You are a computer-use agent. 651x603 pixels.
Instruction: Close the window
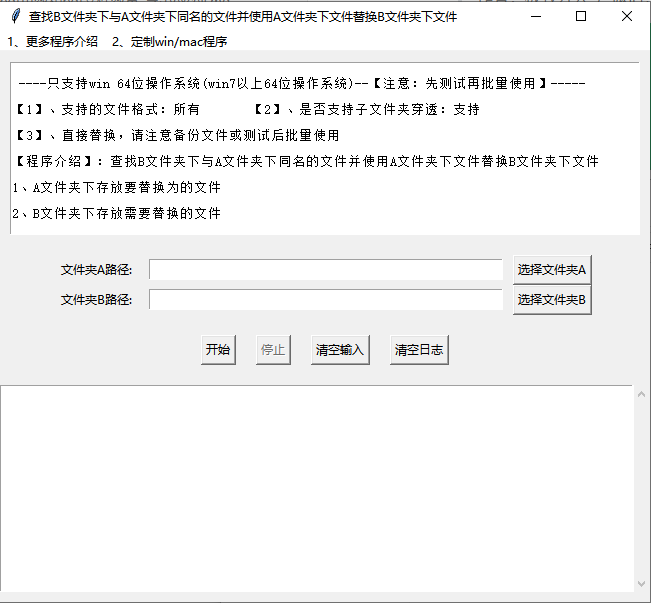pos(627,17)
